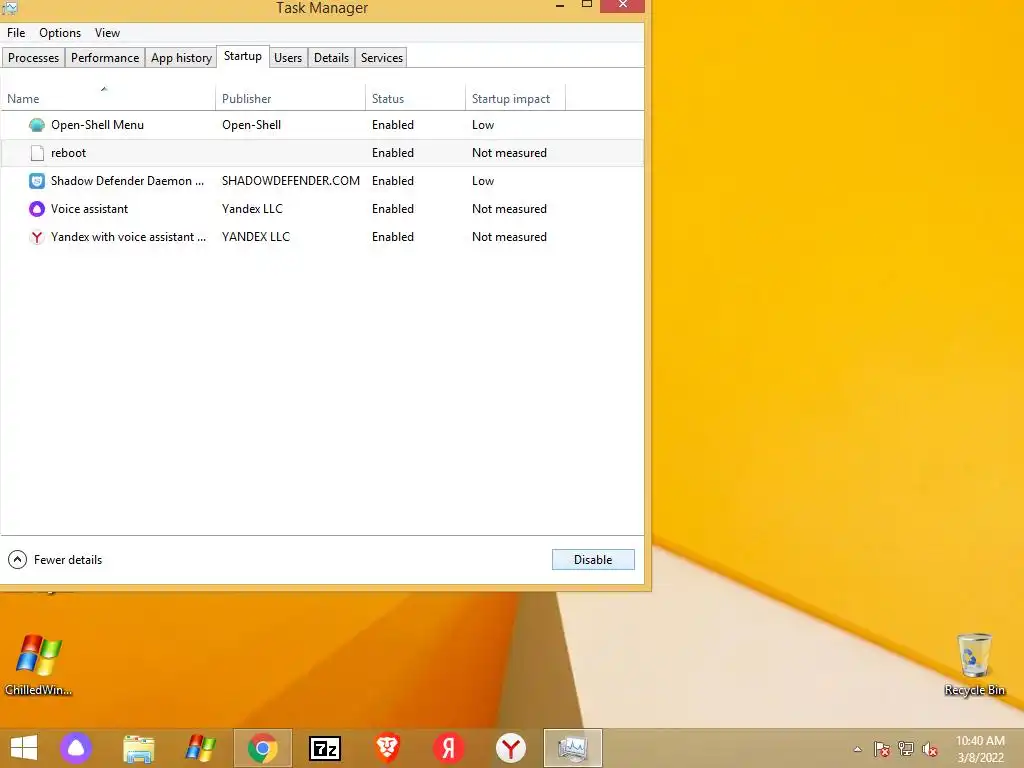Open Yandex Browser Y icon on the taskbar
The height and width of the screenshot is (768, 1024).
(x=511, y=748)
